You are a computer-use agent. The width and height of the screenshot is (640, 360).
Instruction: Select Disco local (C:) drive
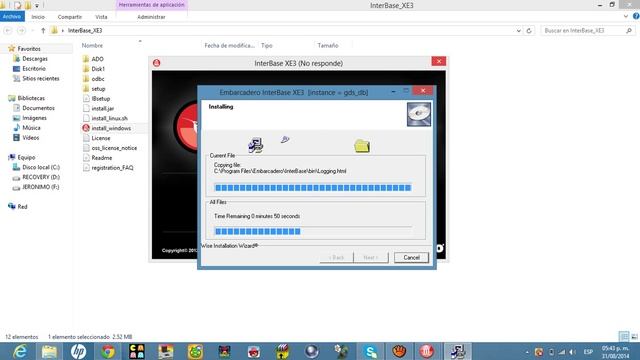point(41,167)
